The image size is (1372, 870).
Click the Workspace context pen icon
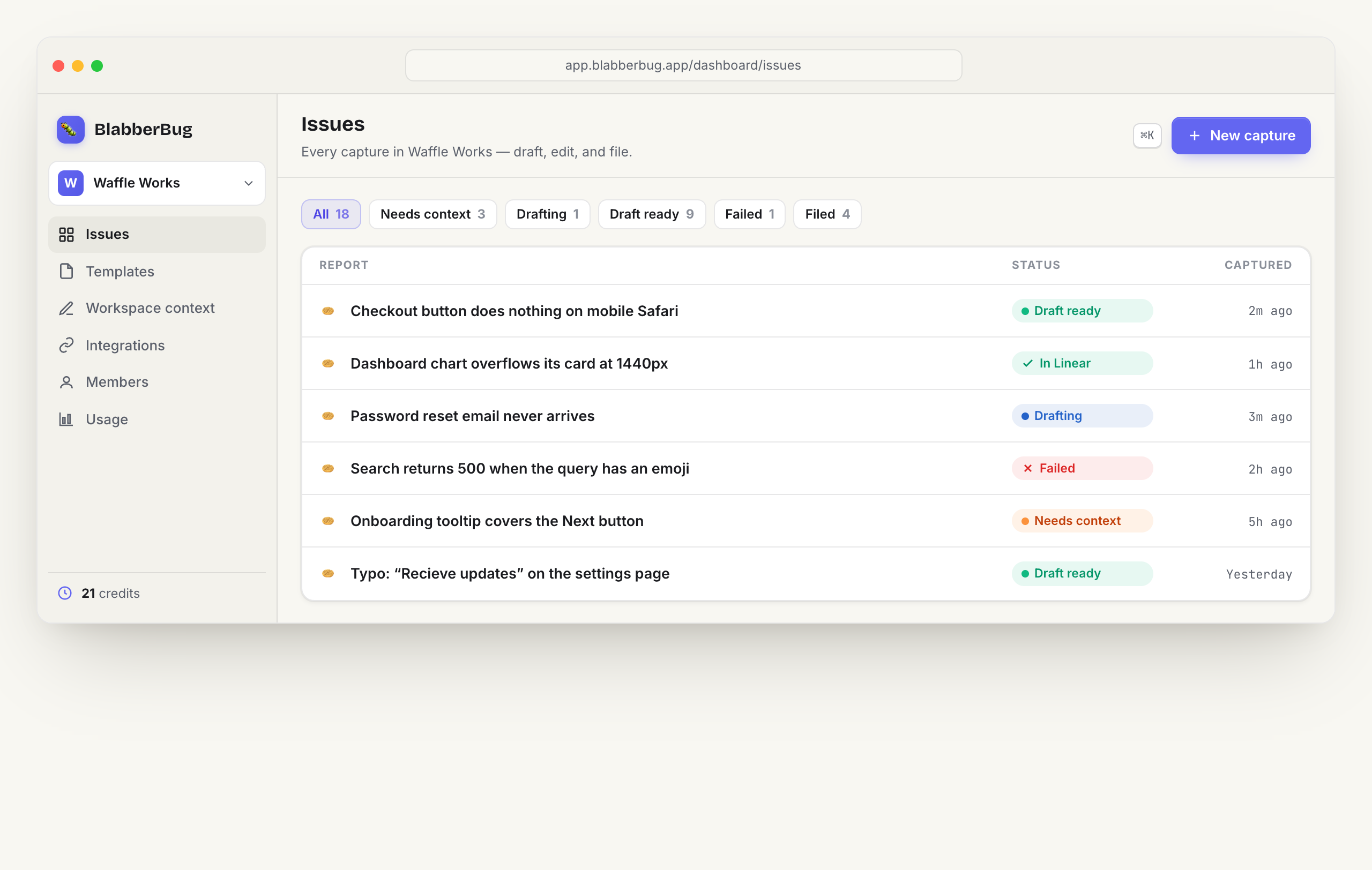coord(66,309)
